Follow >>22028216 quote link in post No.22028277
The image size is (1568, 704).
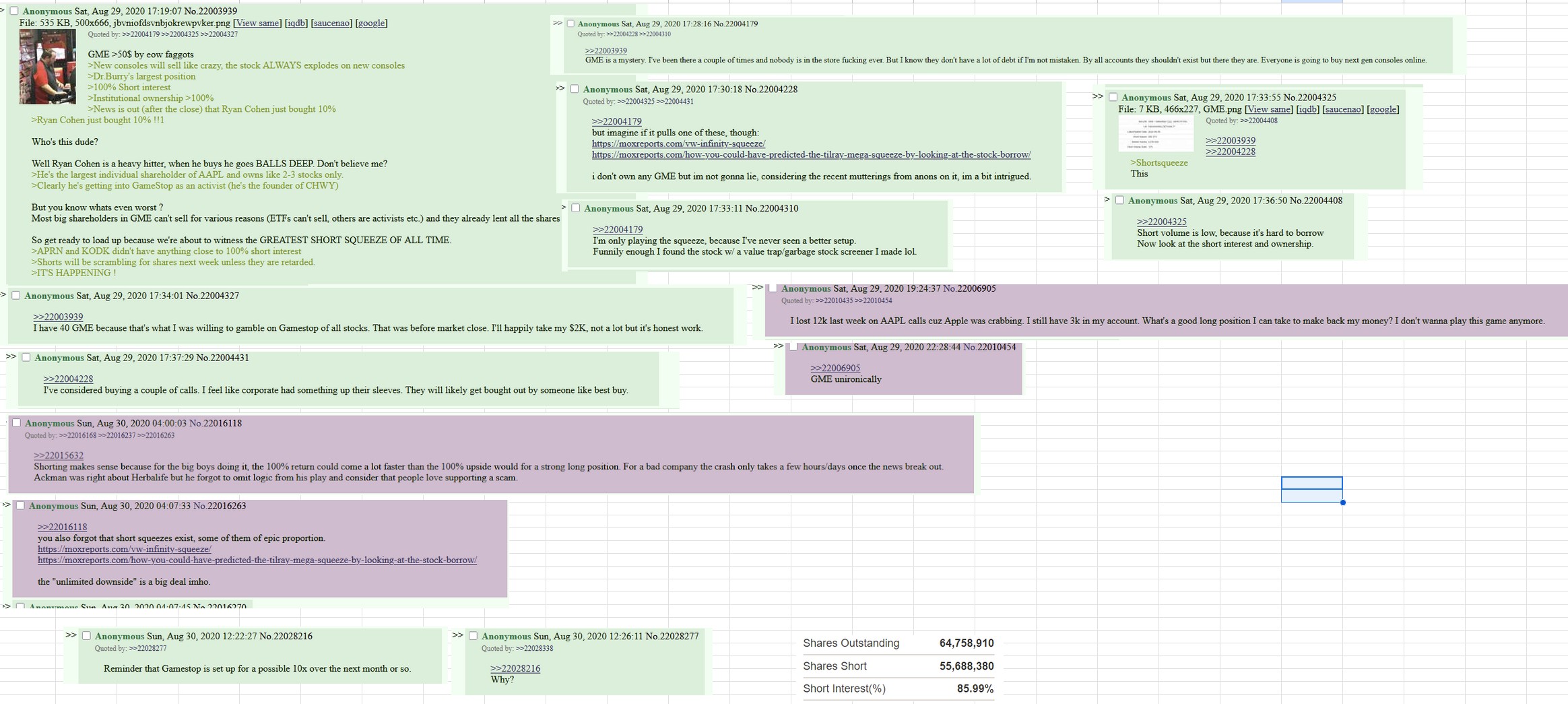click(515, 668)
